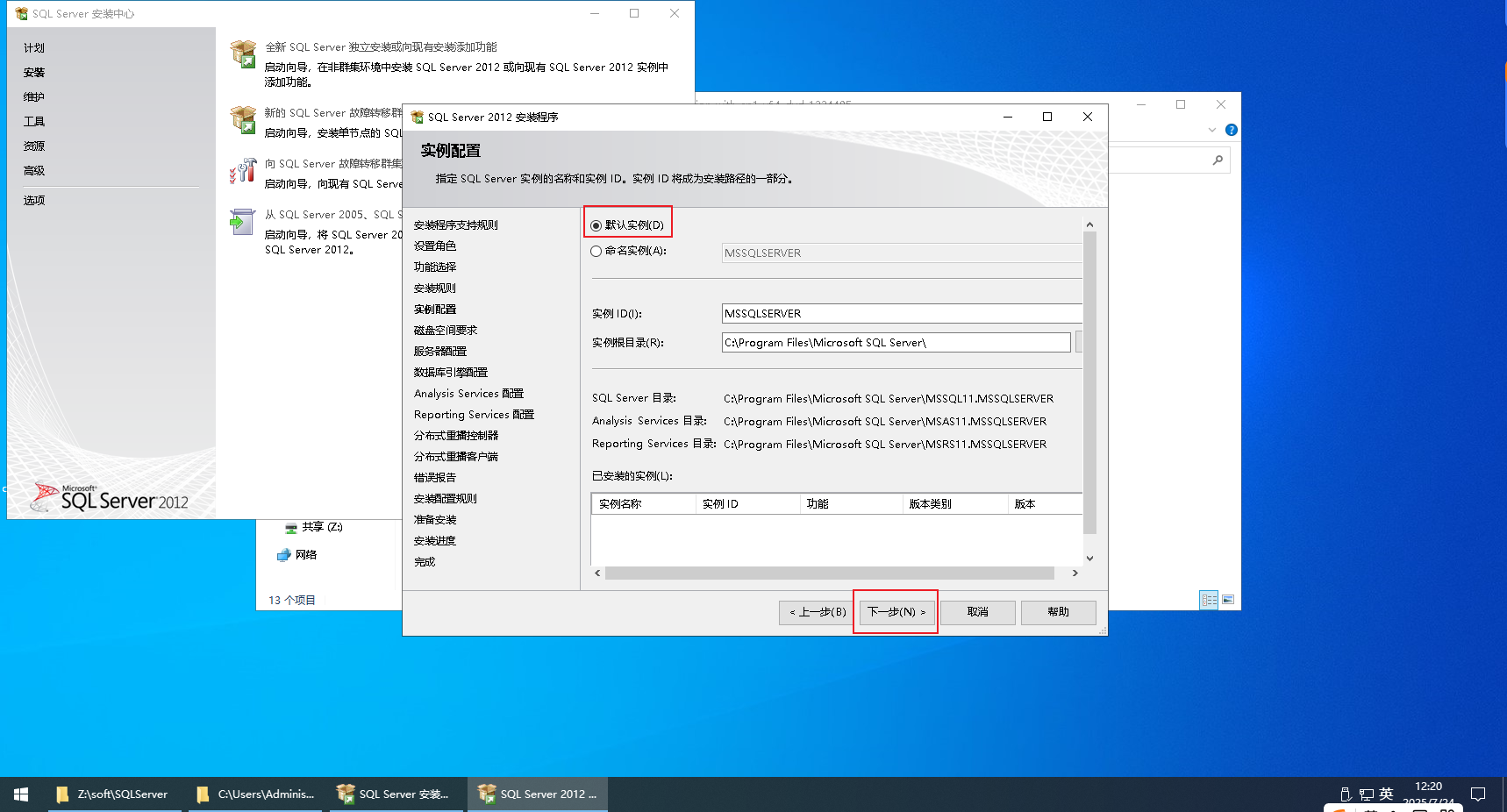Open 帮助 help button in setup wizard
The image size is (1507, 812).
click(x=1059, y=612)
